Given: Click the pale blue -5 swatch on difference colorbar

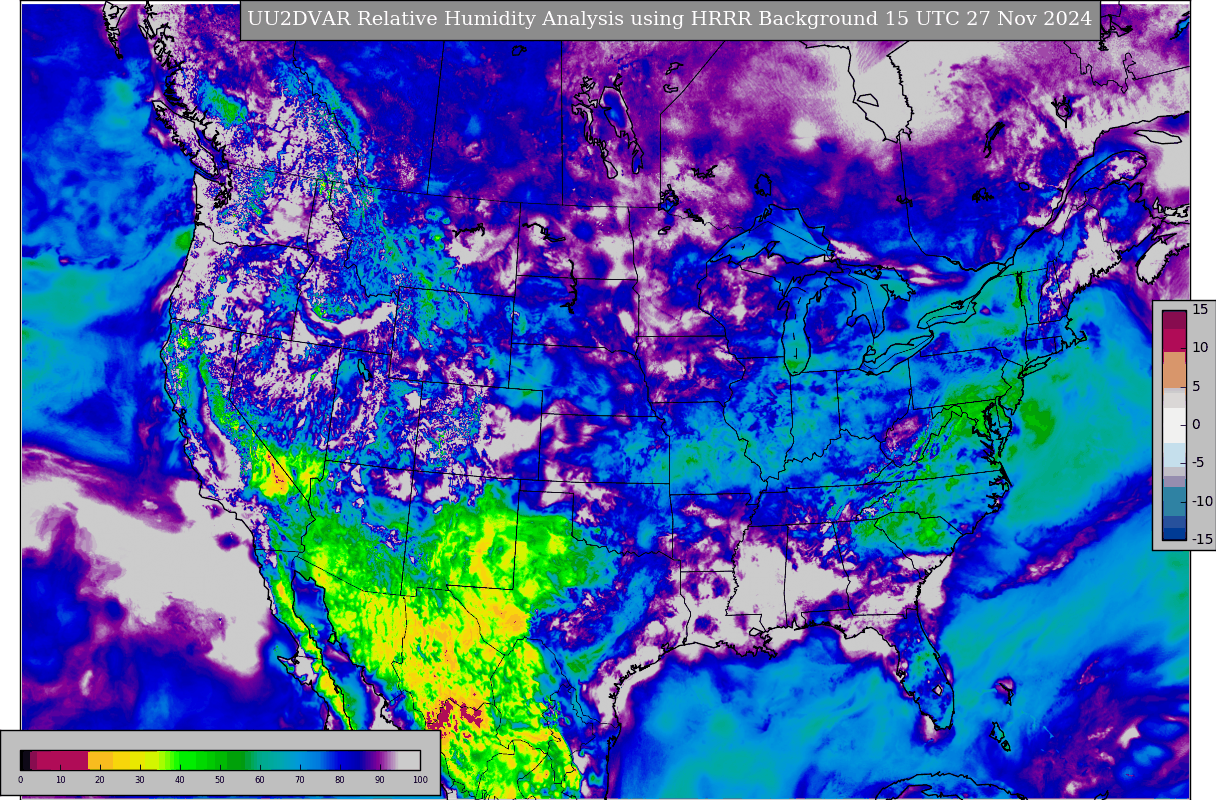Looking at the screenshot, I should (1174, 454).
